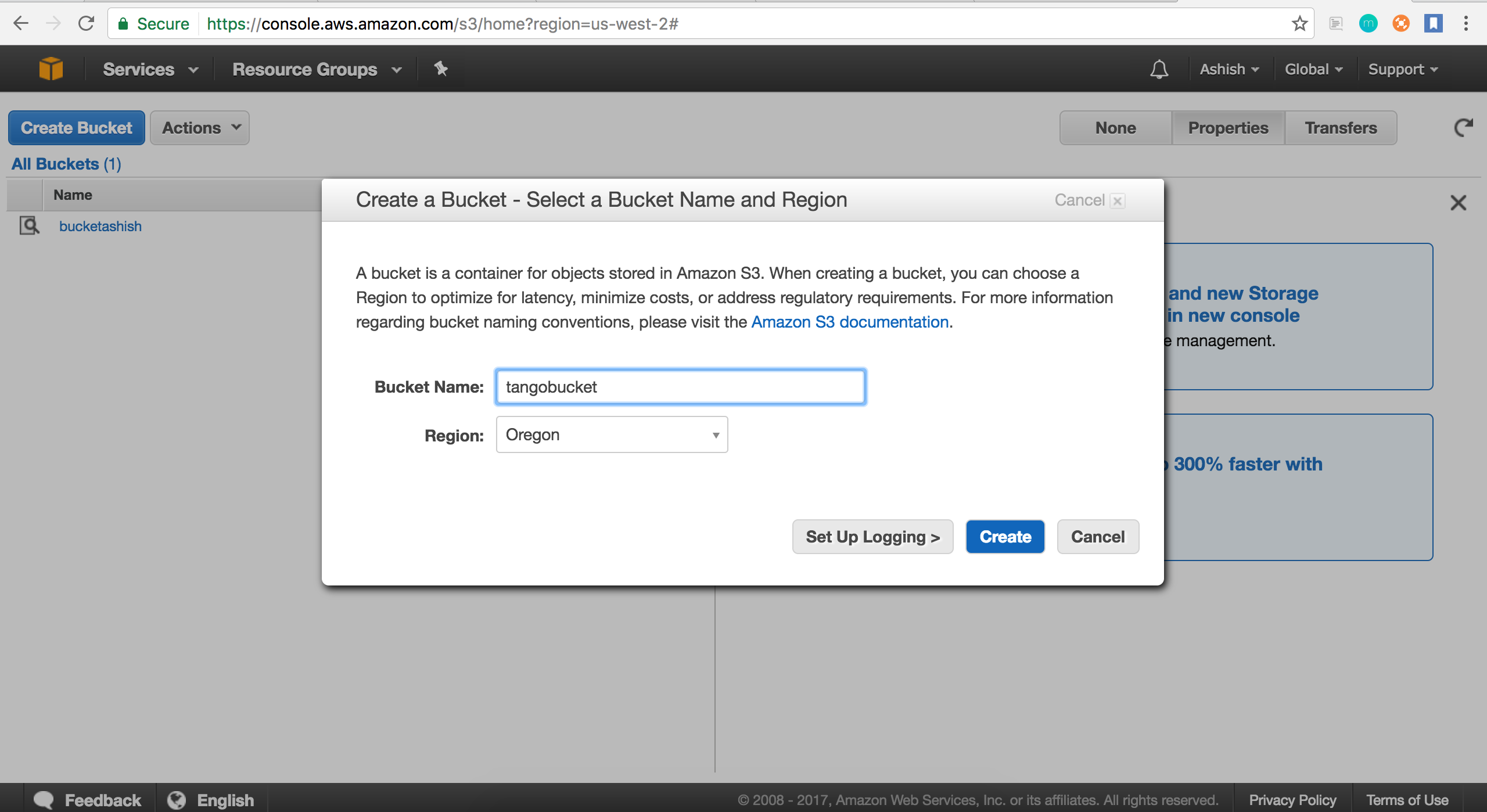Screen dimensions: 1487x812
Task: Click the '300% faster with' announcement link
Action: 1243,464
